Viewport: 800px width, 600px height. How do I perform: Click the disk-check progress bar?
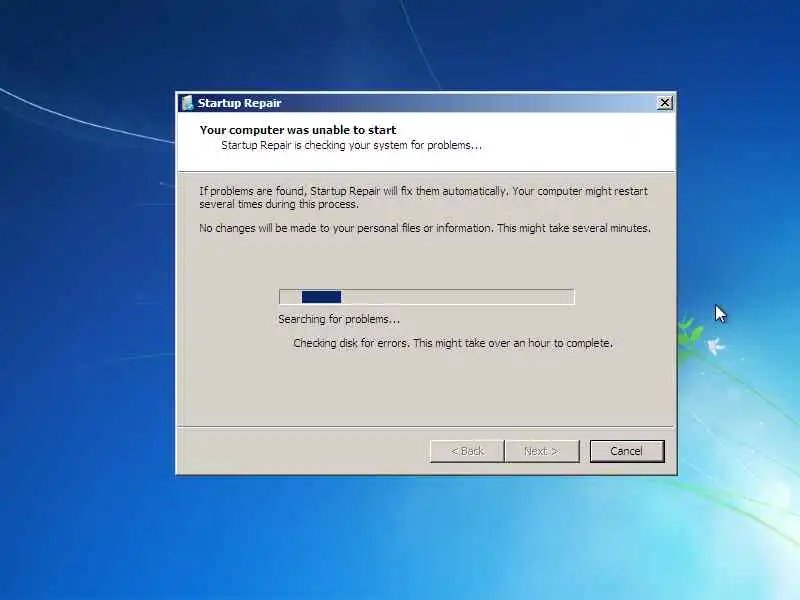coord(427,297)
